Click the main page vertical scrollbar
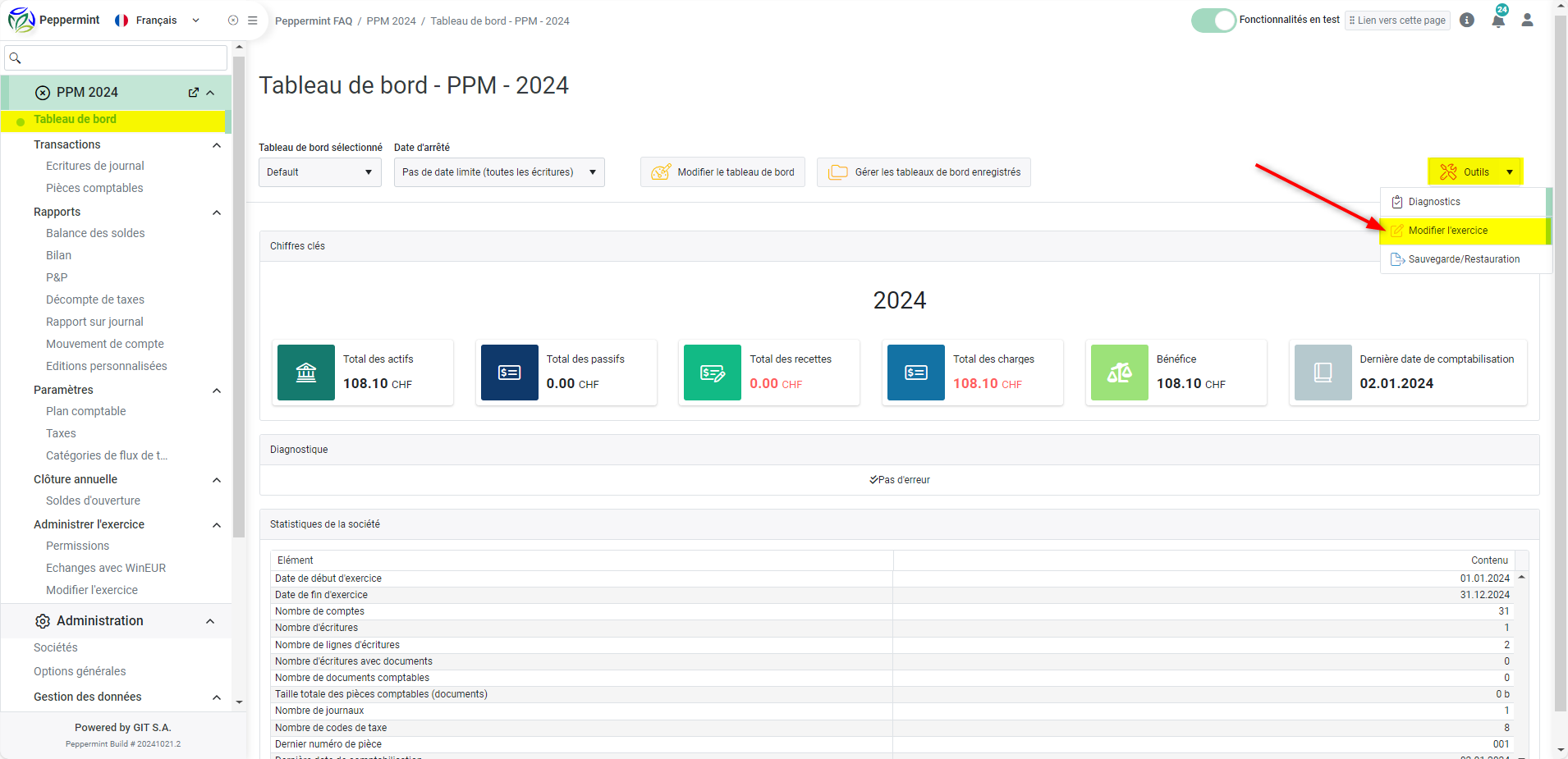Image resolution: width=1568 pixels, height=759 pixels. pos(1561,361)
